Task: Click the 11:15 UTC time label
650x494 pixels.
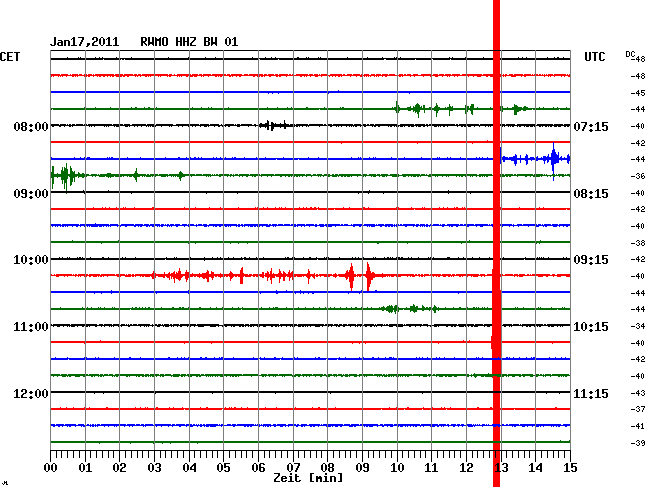Action: 591,393
